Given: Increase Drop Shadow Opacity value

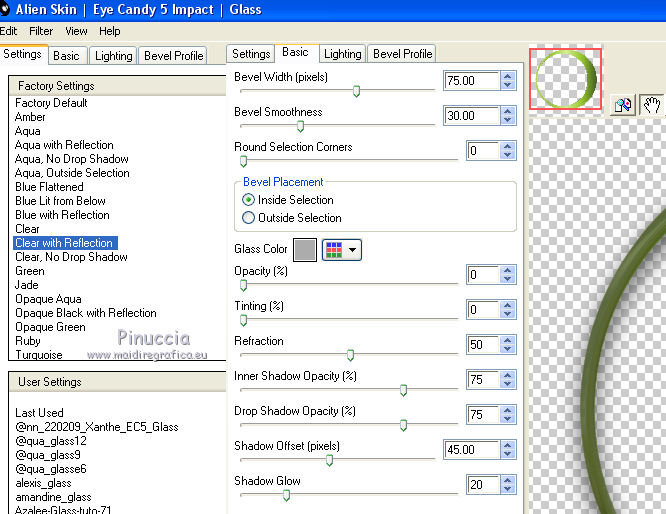Looking at the screenshot, I should click(508, 410).
